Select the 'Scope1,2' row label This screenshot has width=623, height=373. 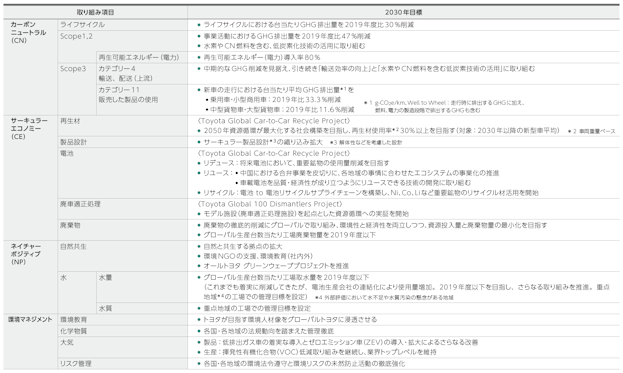[76, 36]
